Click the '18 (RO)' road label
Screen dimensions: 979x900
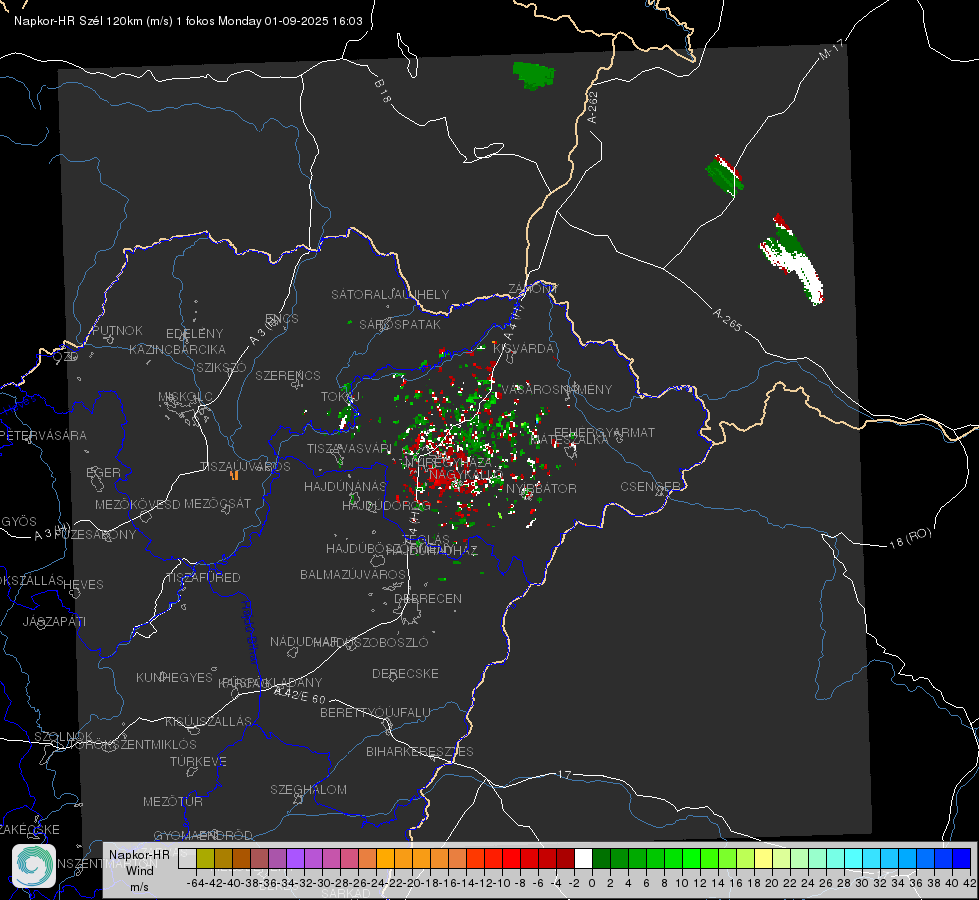point(910,538)
